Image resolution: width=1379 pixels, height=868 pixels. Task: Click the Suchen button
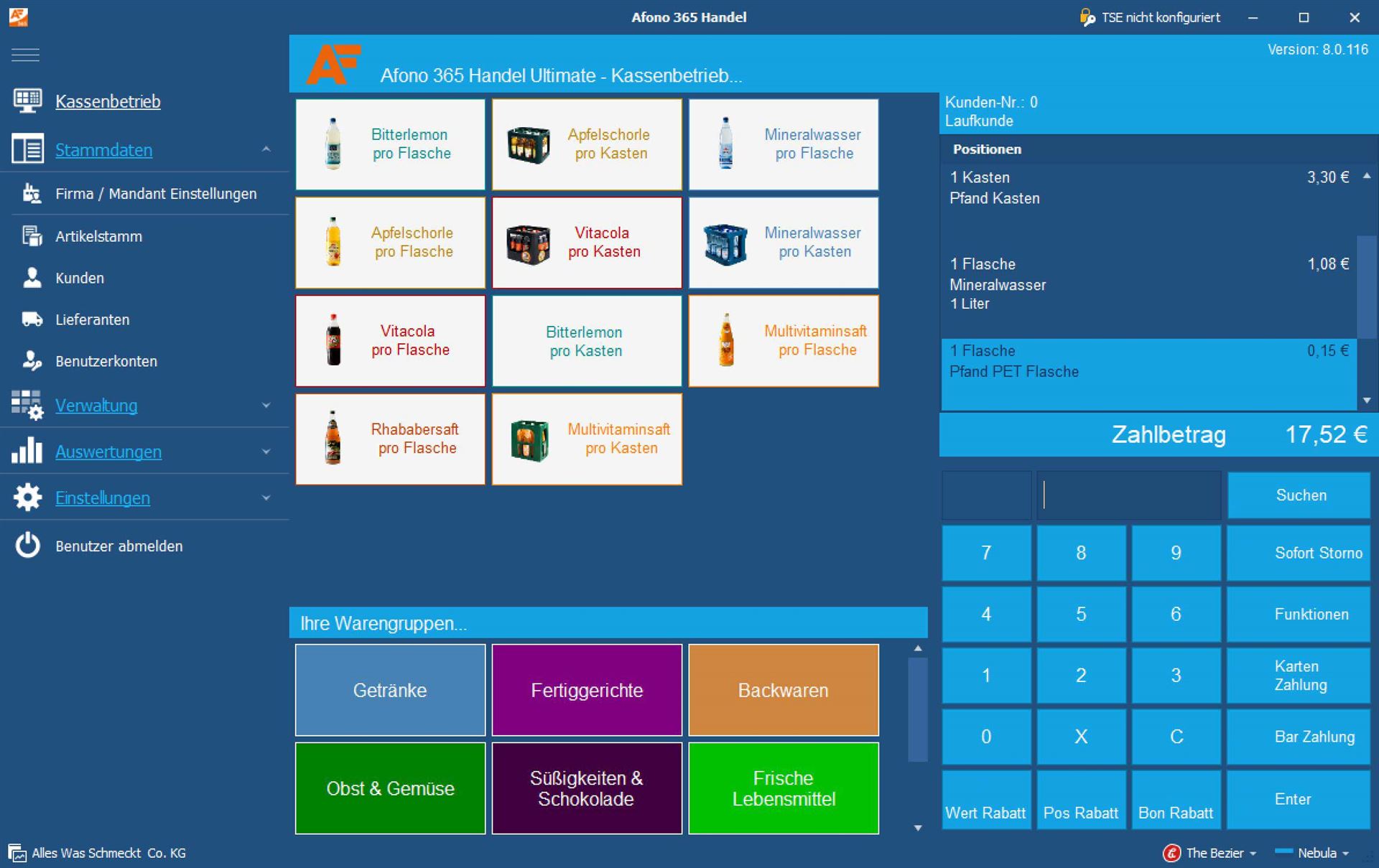(x=1299, y=495)
